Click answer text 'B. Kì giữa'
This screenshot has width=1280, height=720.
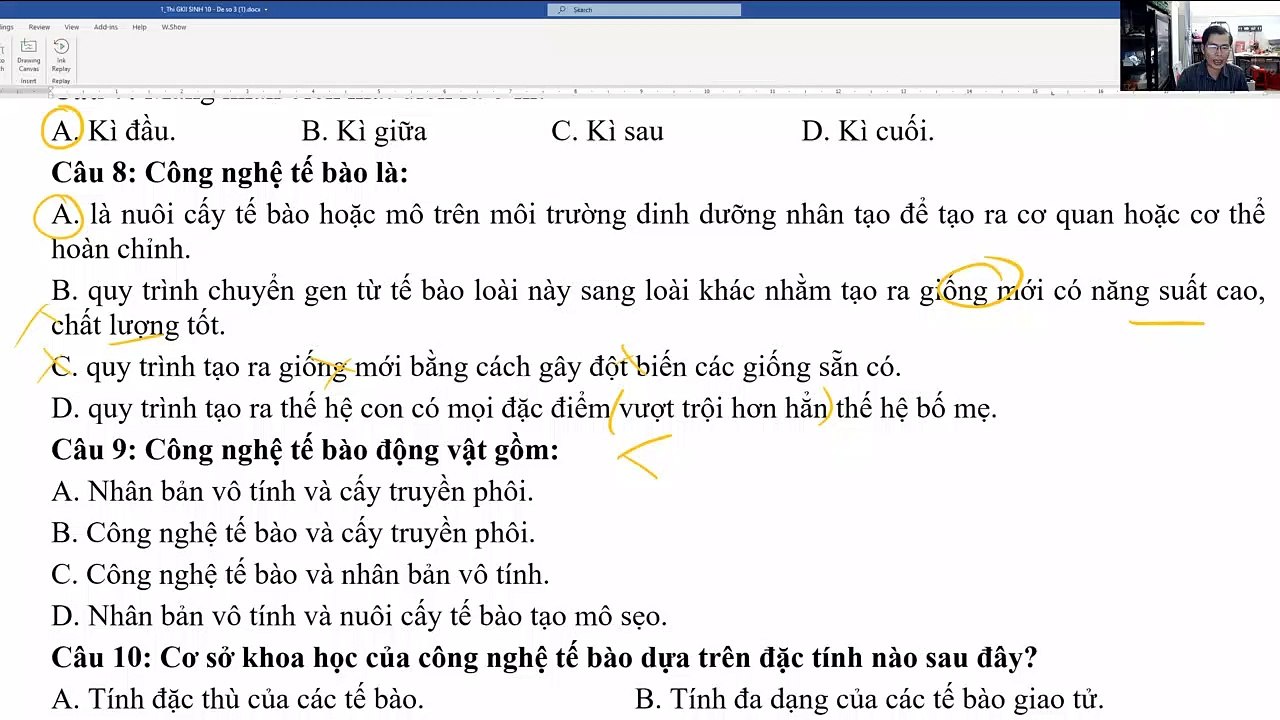tap(364, 131)
